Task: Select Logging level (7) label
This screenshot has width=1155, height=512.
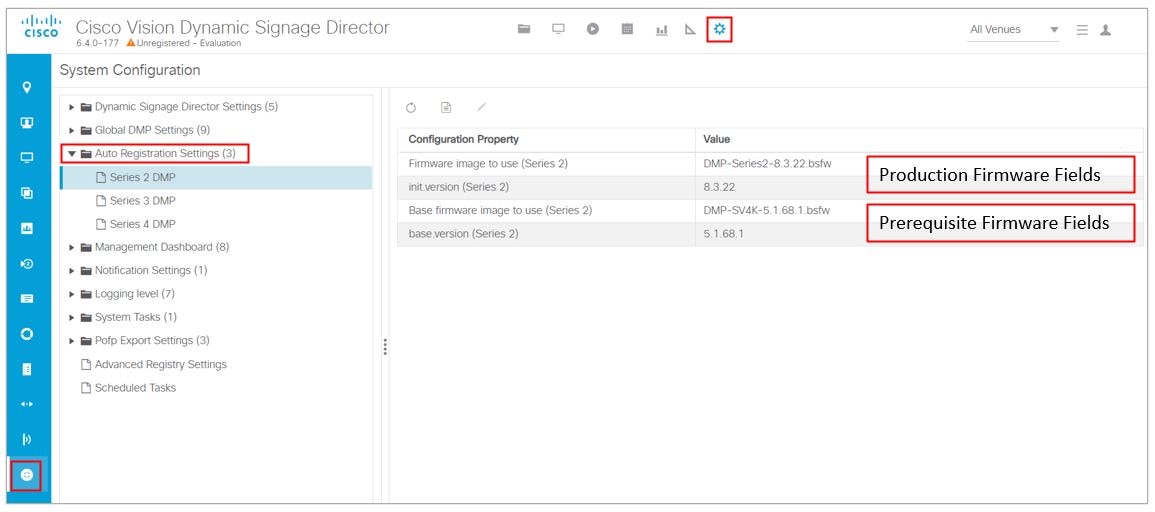Action: click(x=135, y=294)
